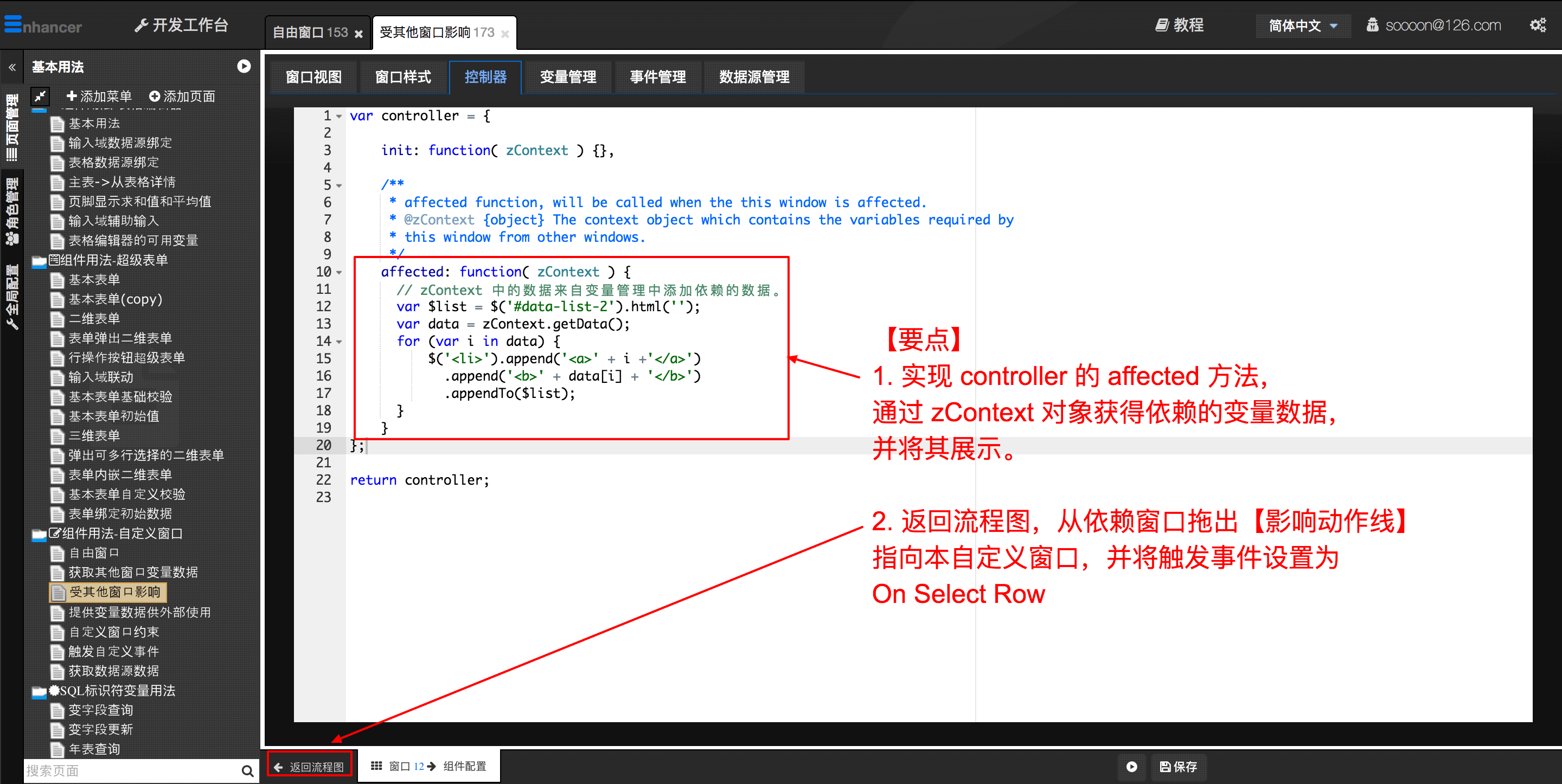Click the 控制器 tab

(488, 78)
